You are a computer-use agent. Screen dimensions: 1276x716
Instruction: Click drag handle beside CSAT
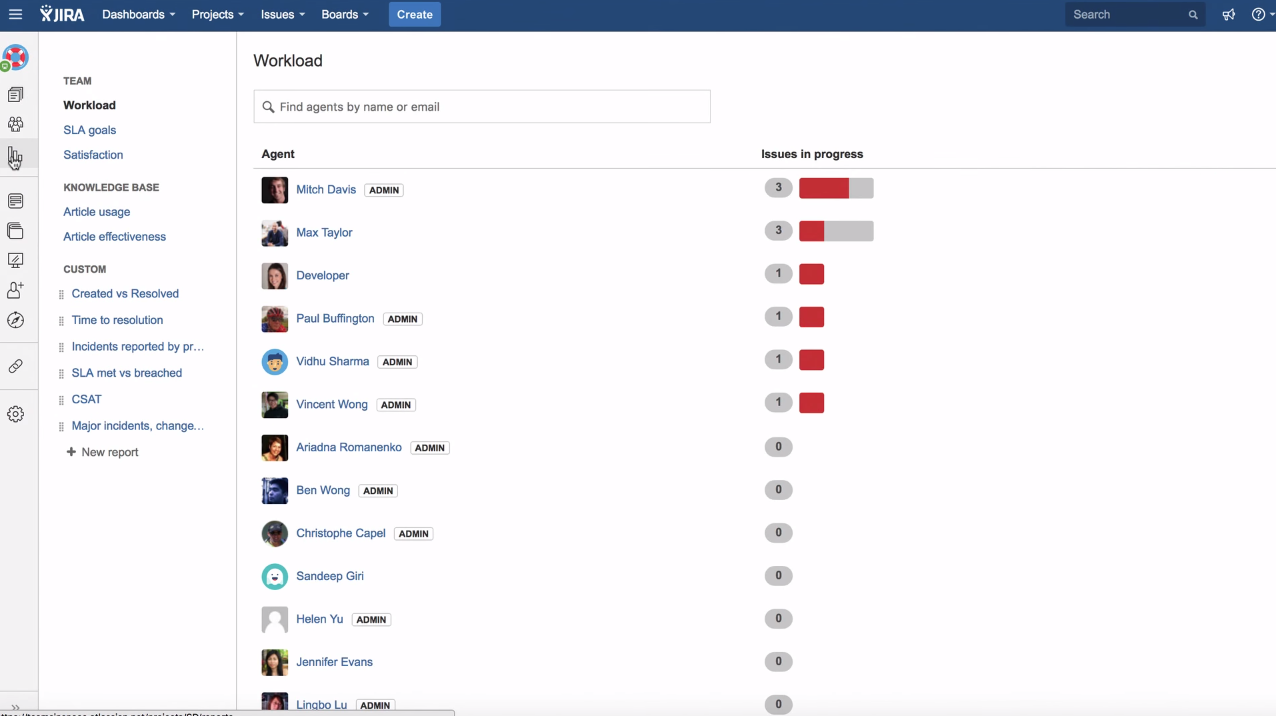pyautogui.click(x=62, y=400)
